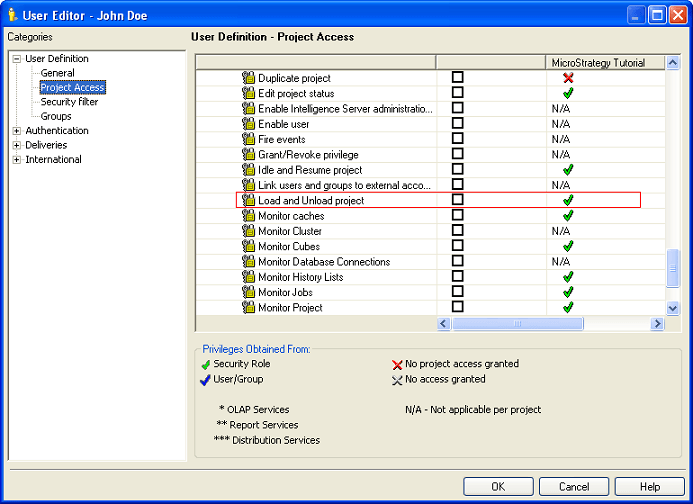Click the lock icon beside Fire events
Viewport: 693px width, 504px height.
click(x=249, y=139)
